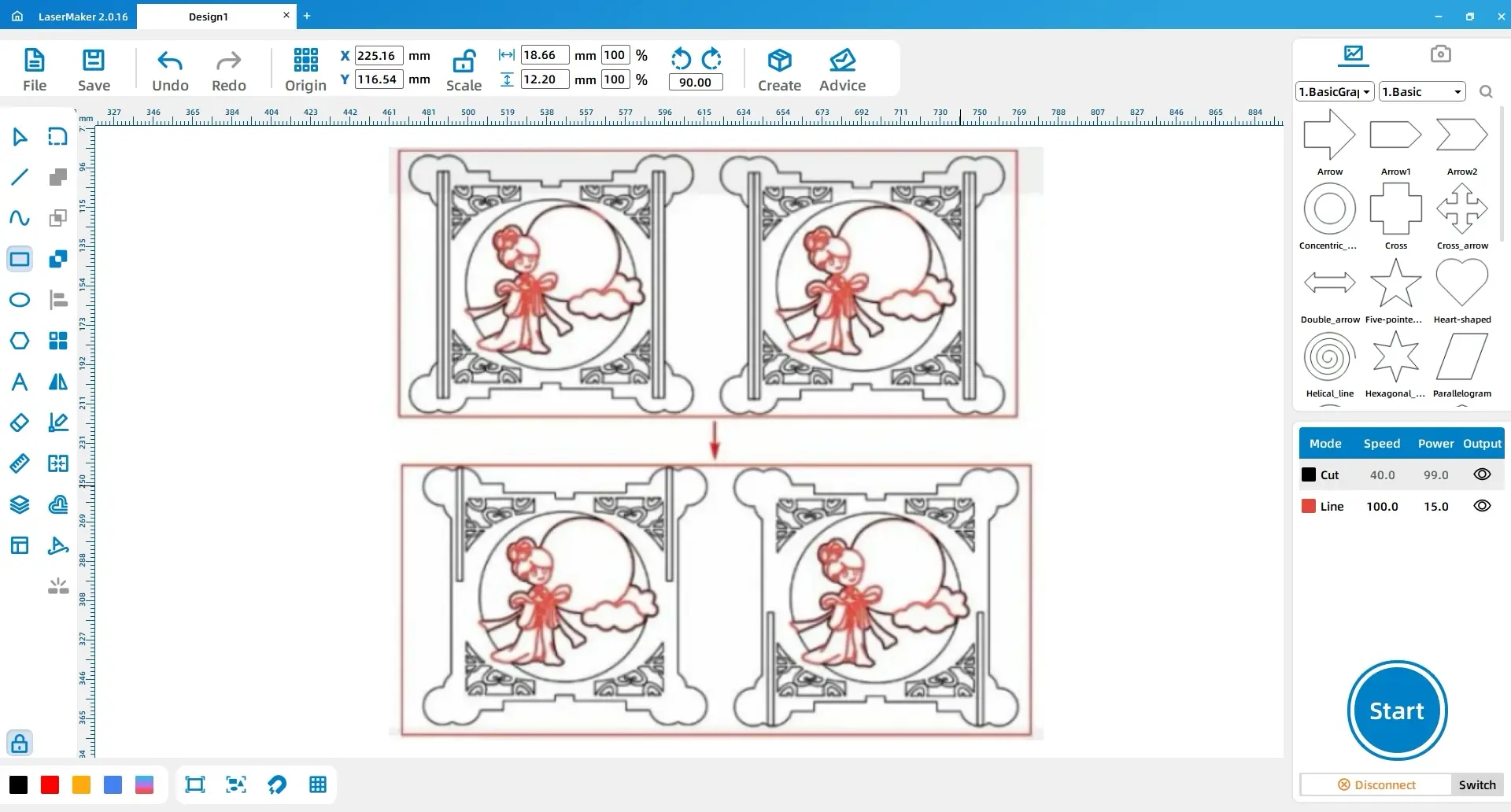
Task: Select the Ellipse tool
Action: point(20,300)
